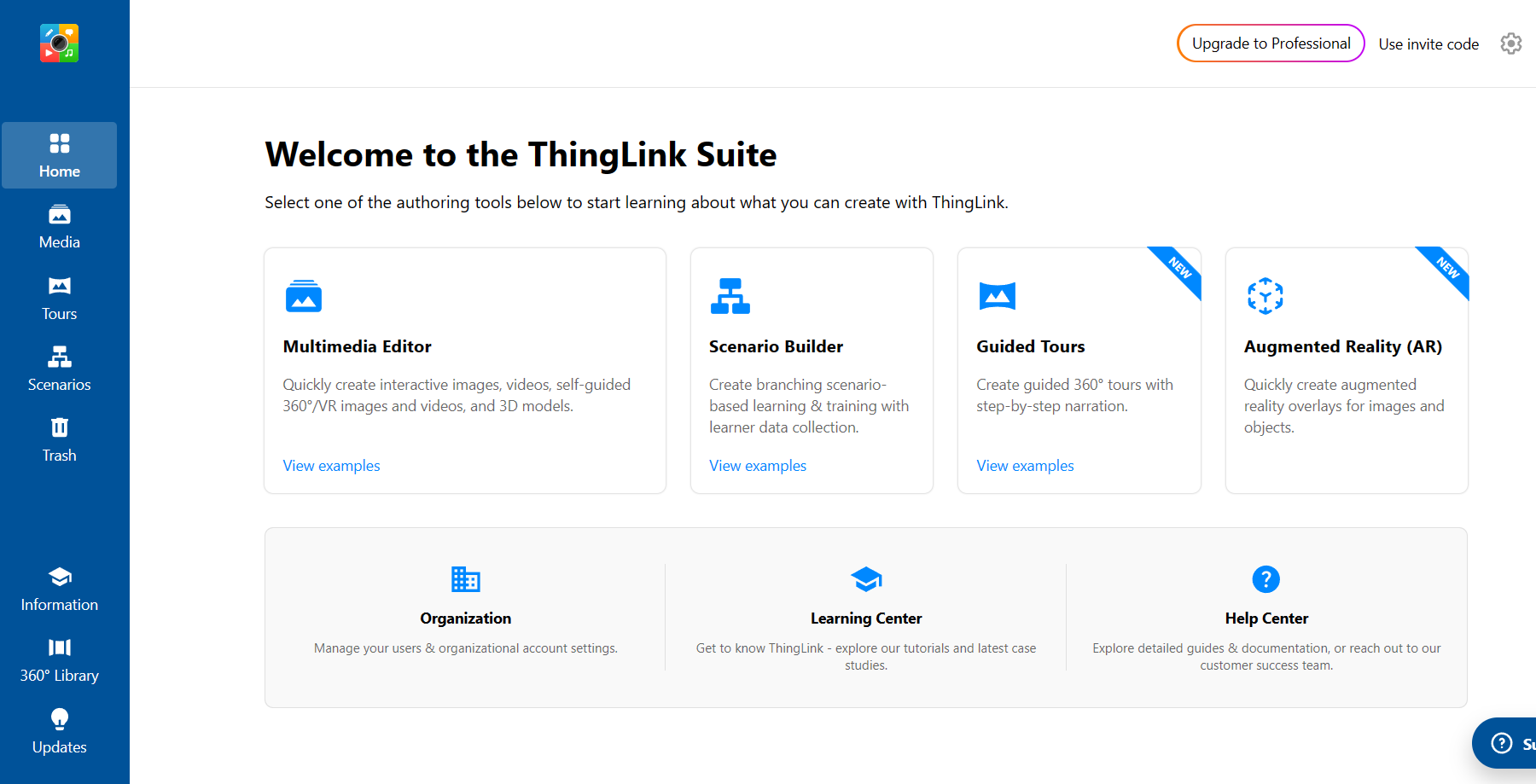Screen dimensions: 1536x784
Task: Click the Upgrade to Professional button
Action: click(x=1271, y=44)
